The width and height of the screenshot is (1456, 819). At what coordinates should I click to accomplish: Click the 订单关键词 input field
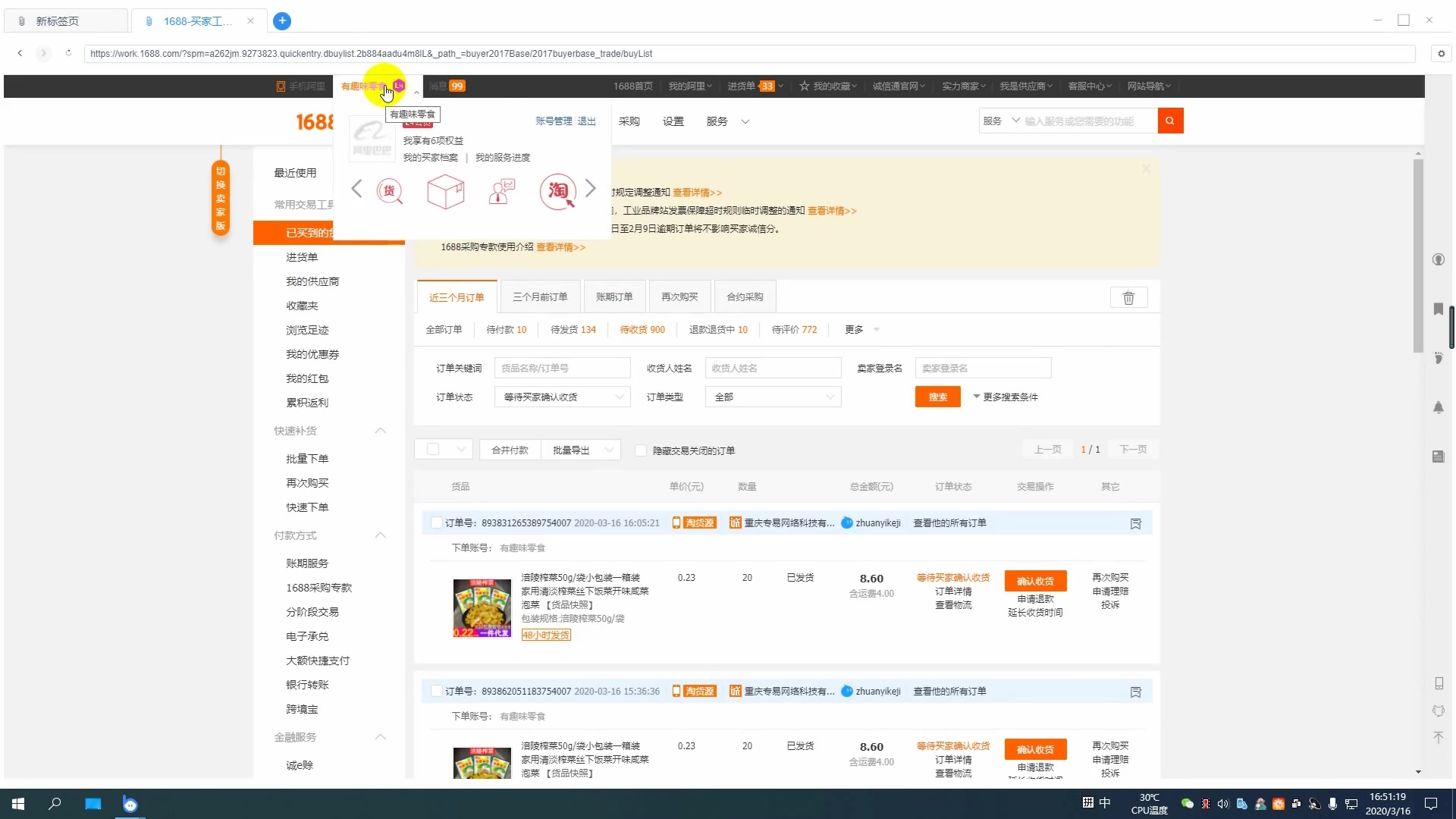pyautogui.click(x=562, y=368)
